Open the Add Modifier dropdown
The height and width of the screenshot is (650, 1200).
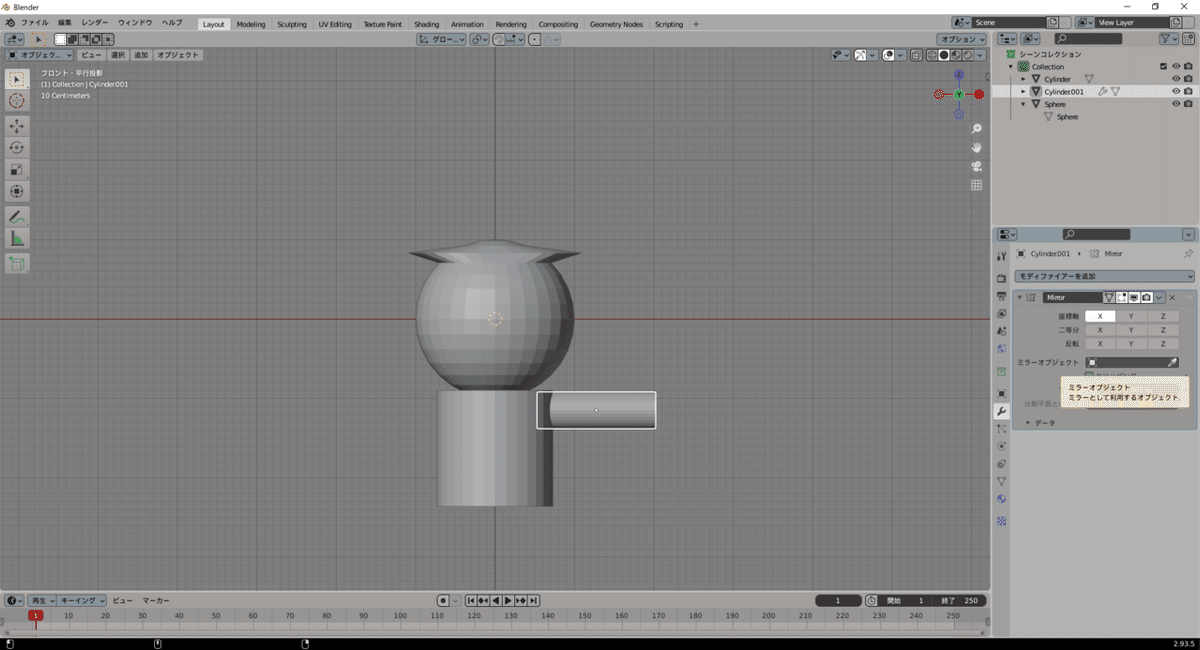tap(1104, 276)
